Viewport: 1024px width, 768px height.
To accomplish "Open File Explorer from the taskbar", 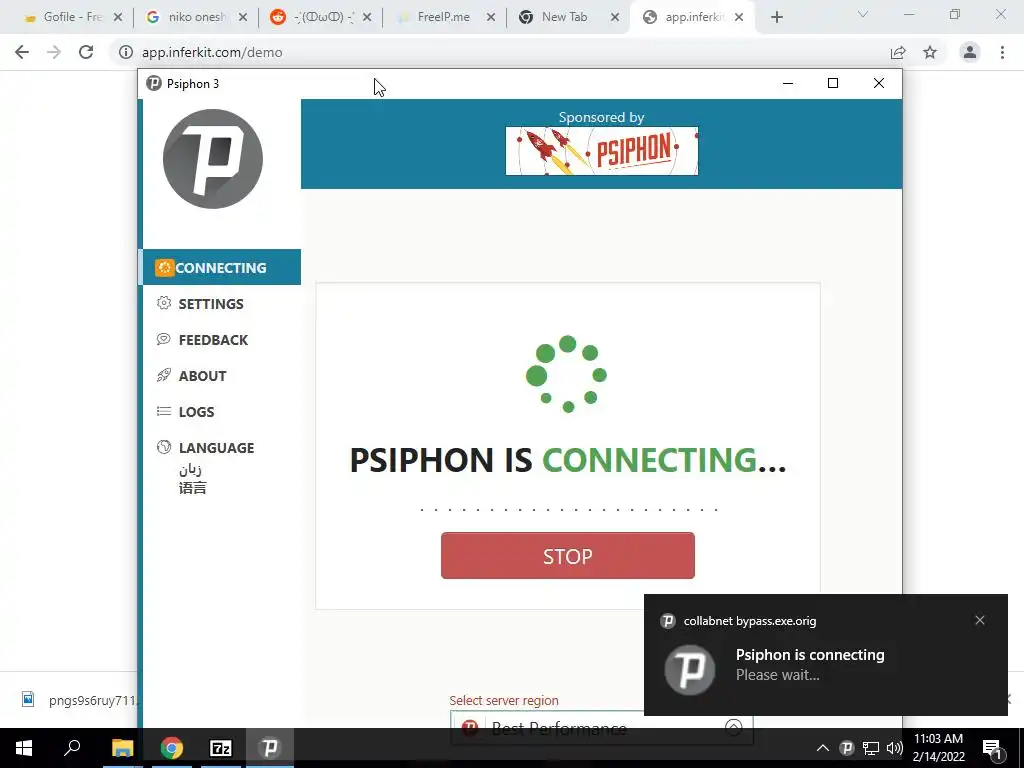I will pos(122,748).
